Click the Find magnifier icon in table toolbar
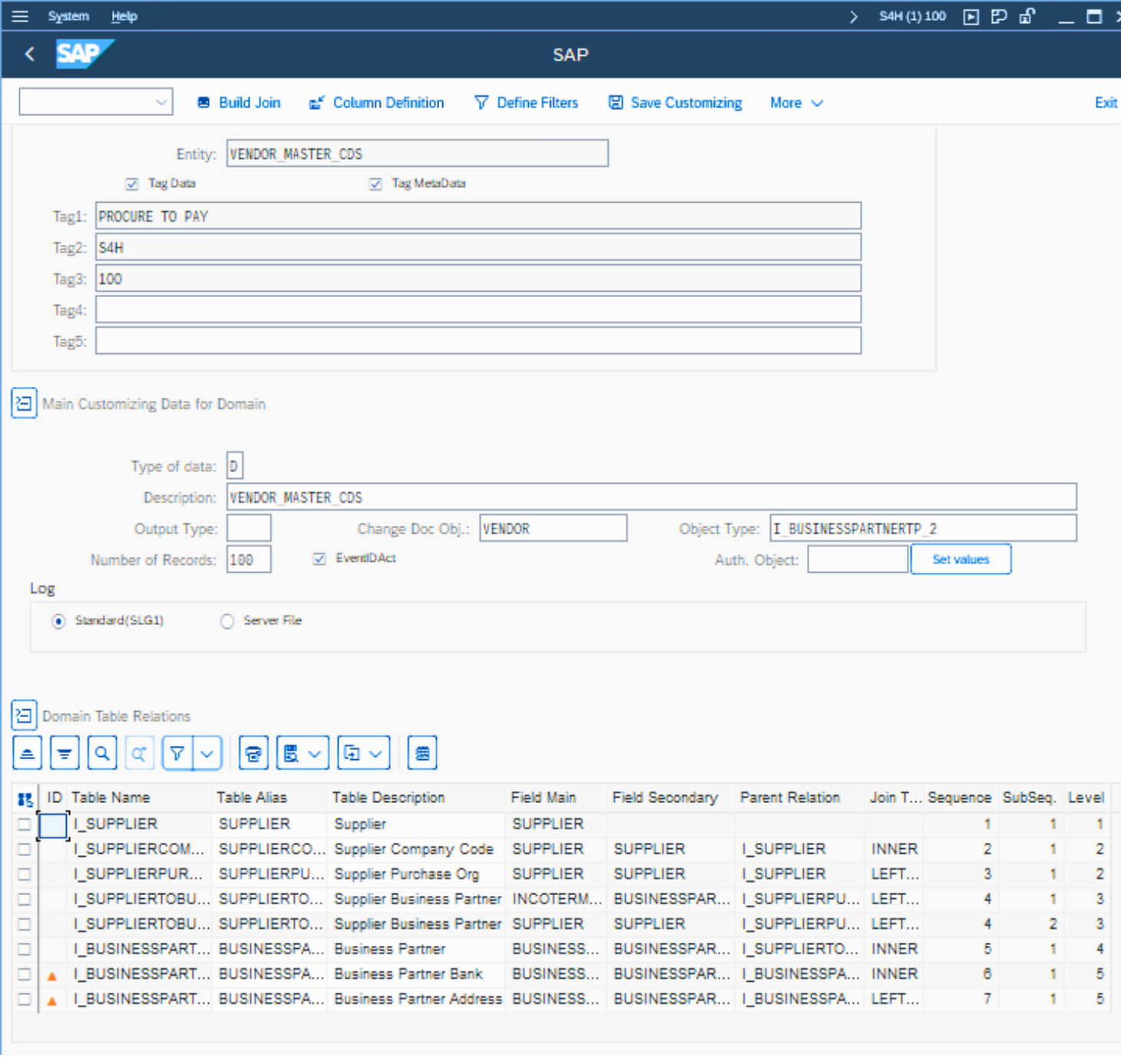 point(102,753)
